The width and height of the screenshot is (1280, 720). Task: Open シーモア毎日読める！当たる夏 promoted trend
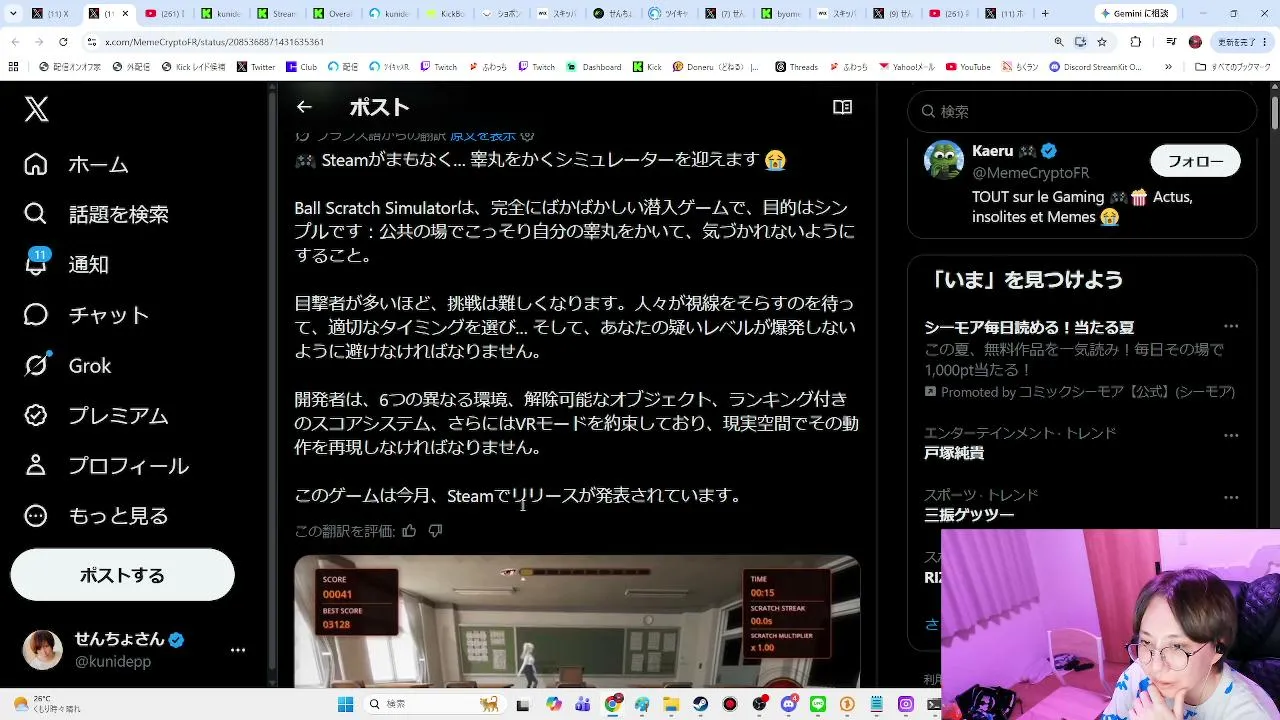click(1029, 327)
